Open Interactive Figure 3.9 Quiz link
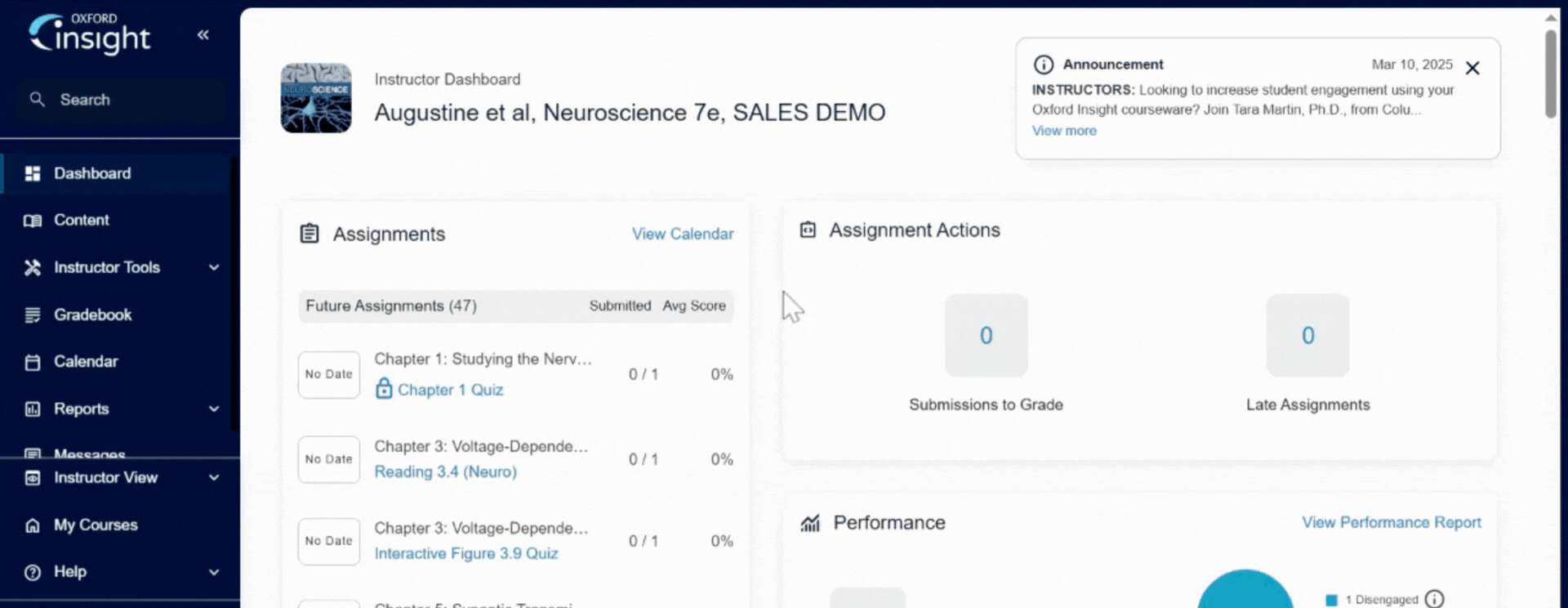The height and width of the screenshot is (608, 1568). point(466,553)
